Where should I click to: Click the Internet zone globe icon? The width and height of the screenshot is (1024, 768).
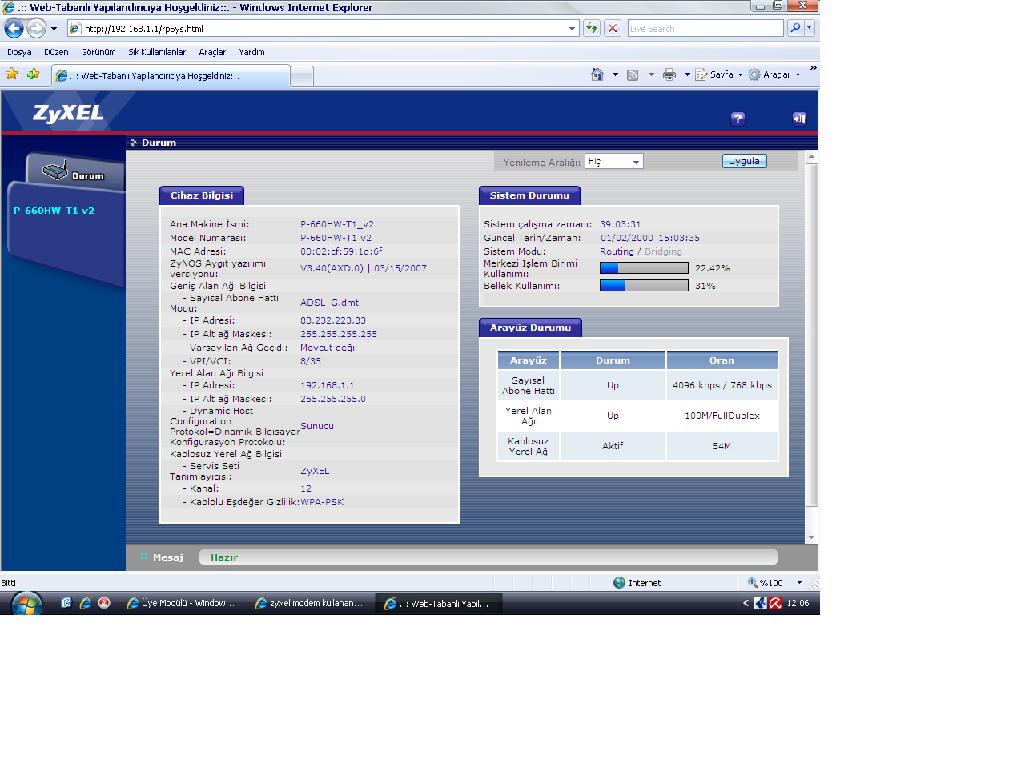click(x=619, y=583)
